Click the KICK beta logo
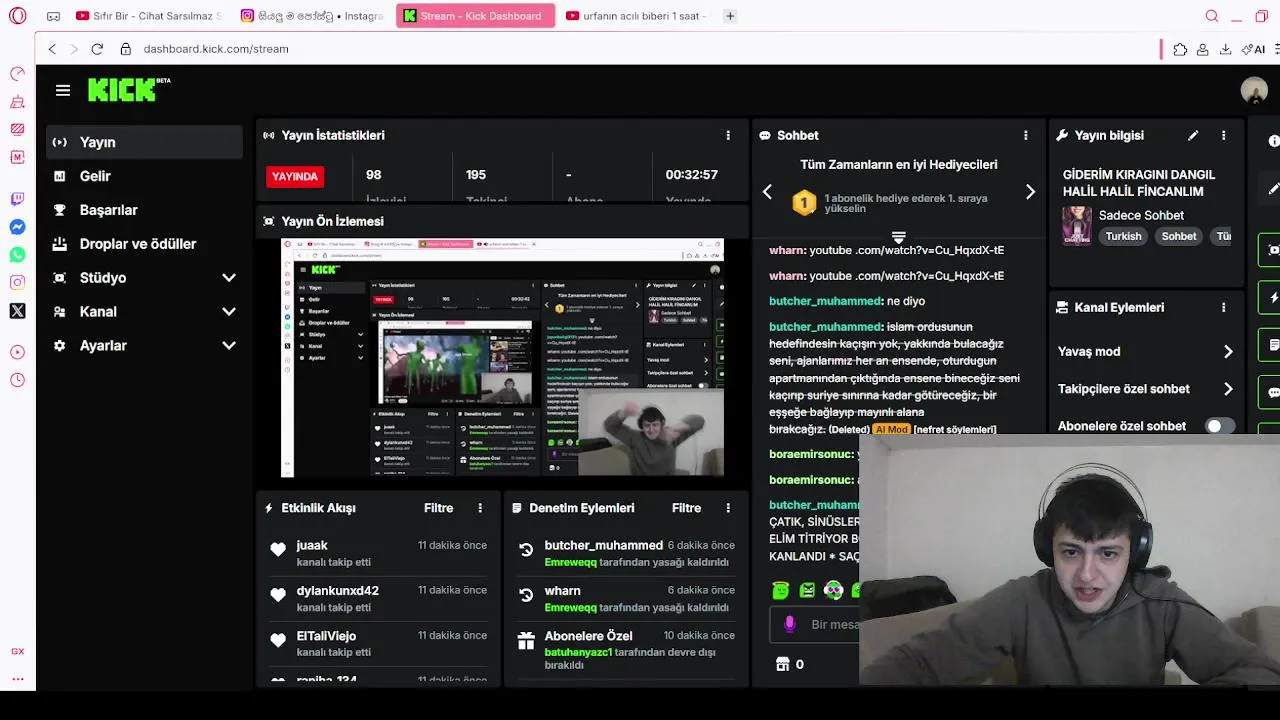1280x720 pixels. [129, 90]
